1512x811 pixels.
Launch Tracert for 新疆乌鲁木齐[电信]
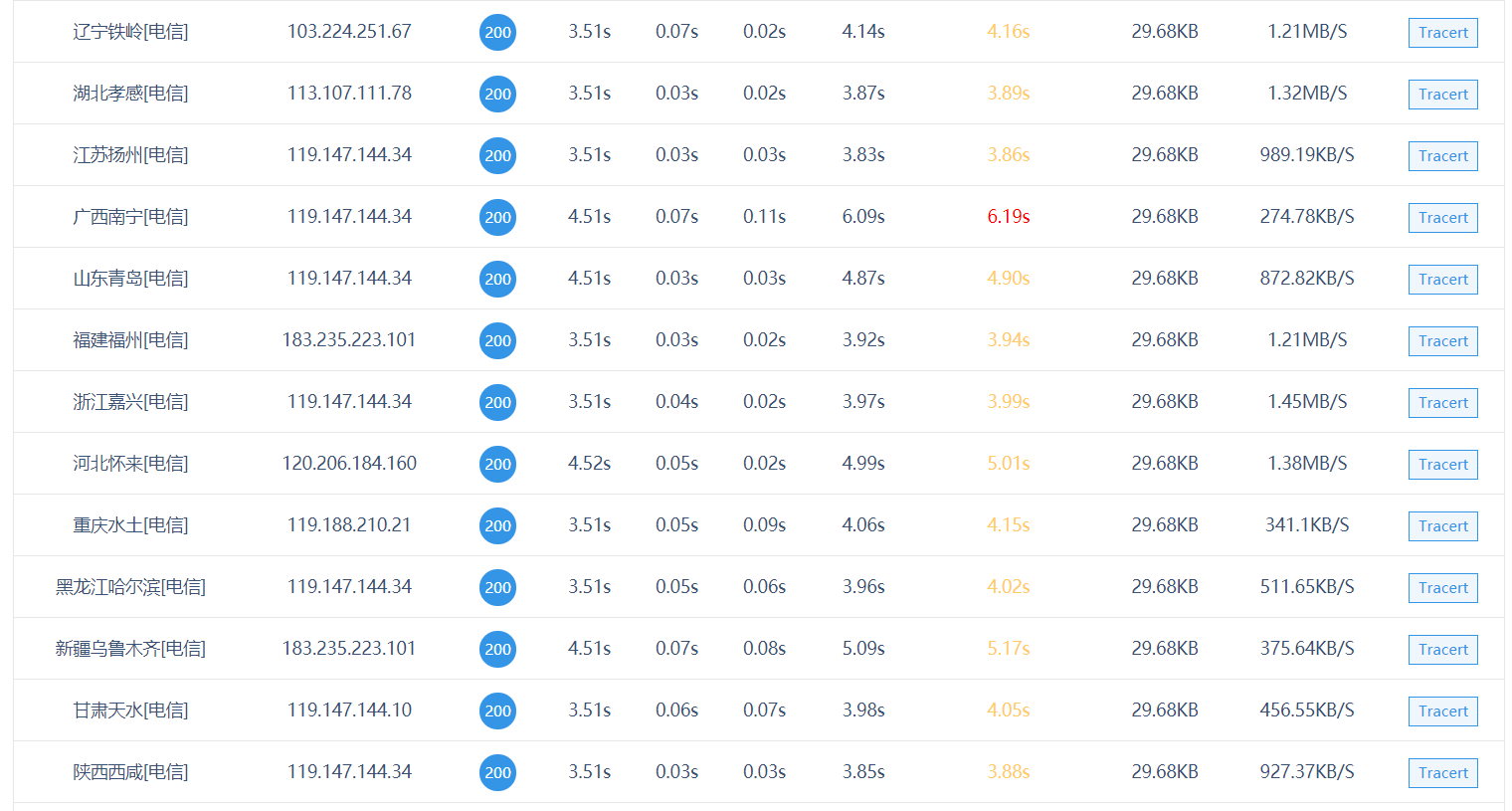click(1442, 650)
